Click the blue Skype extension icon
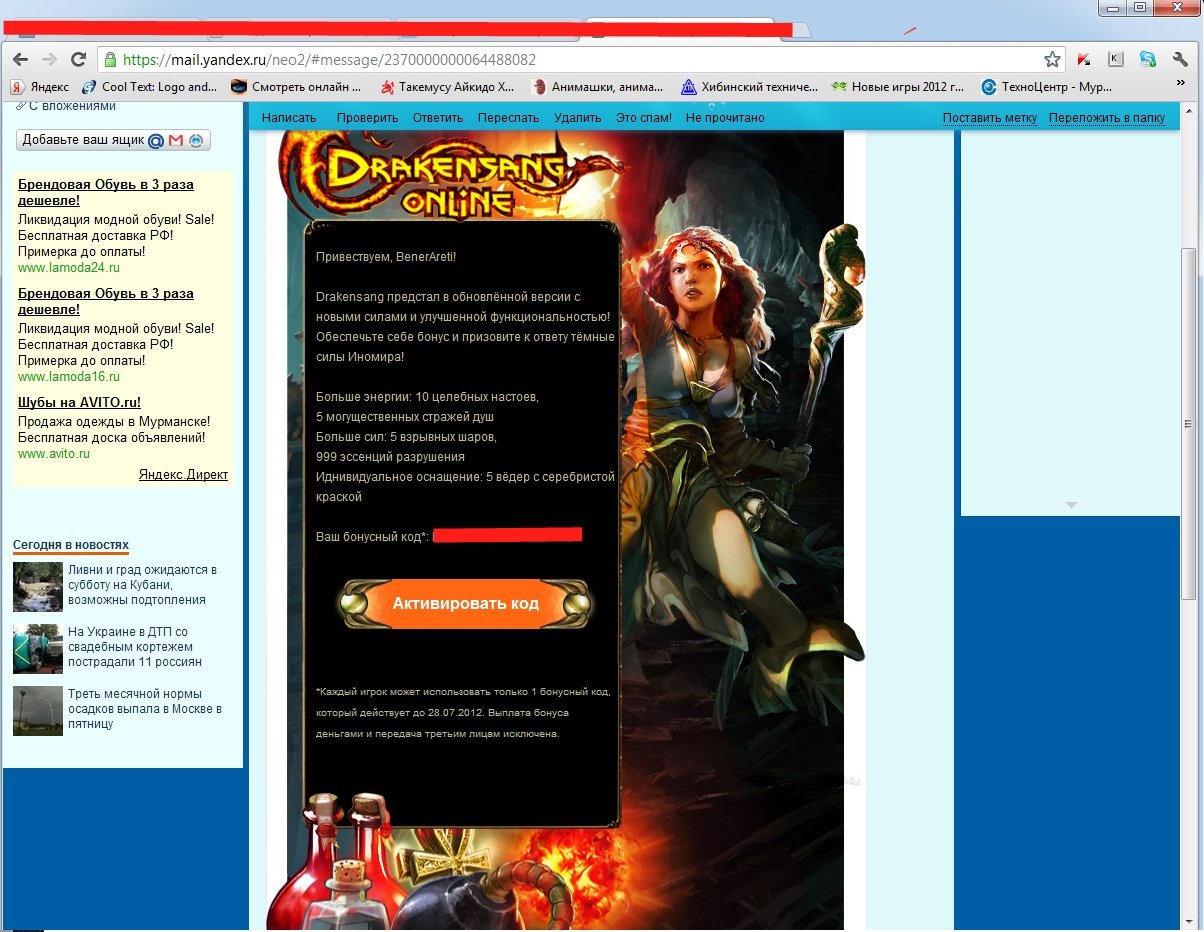1204x932 pixels. 1148,59
